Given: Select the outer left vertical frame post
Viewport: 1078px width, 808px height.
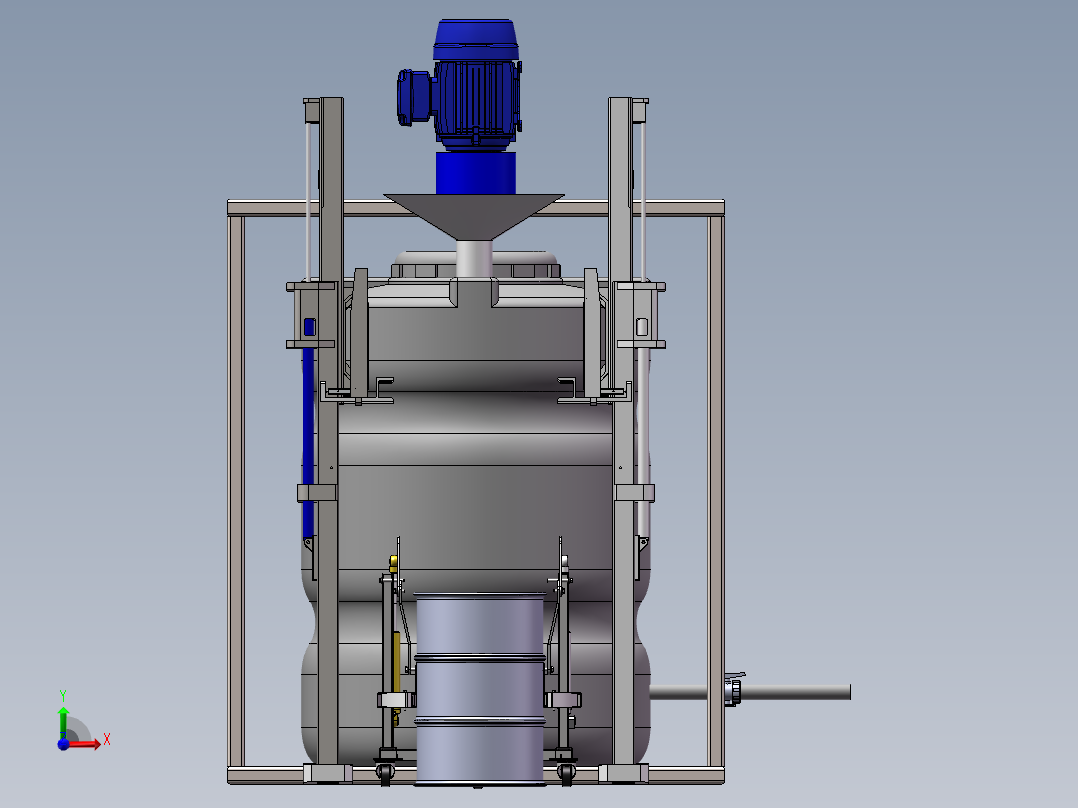Looking at the screenshot, I should (236, 491).
